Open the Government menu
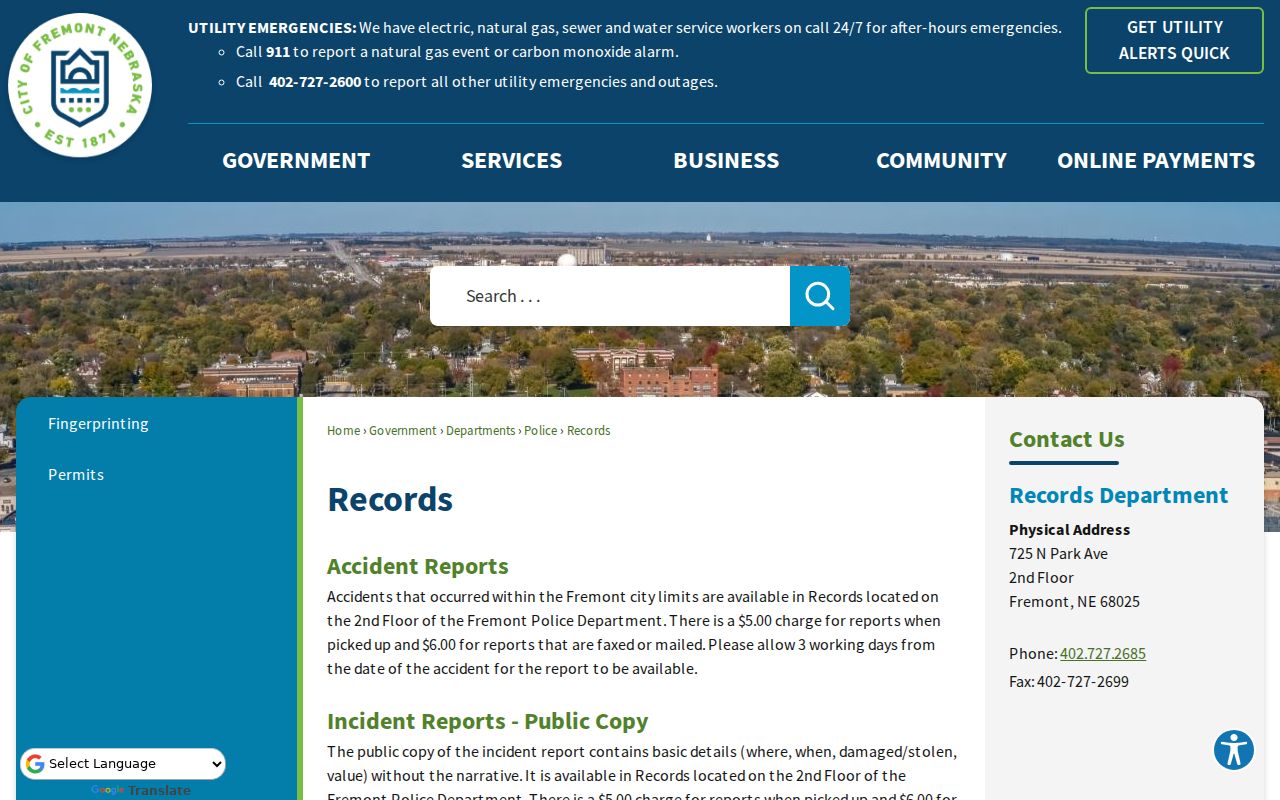 pyautogui.click(x=296, y=160)
